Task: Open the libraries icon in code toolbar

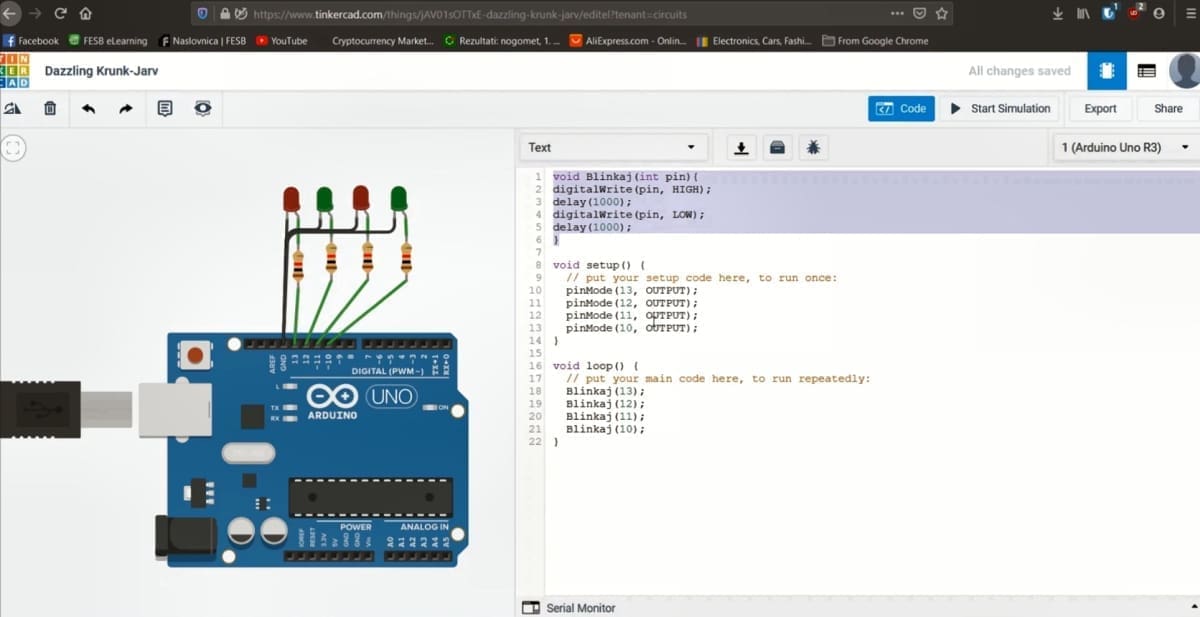Action: [x=777, y=148]
